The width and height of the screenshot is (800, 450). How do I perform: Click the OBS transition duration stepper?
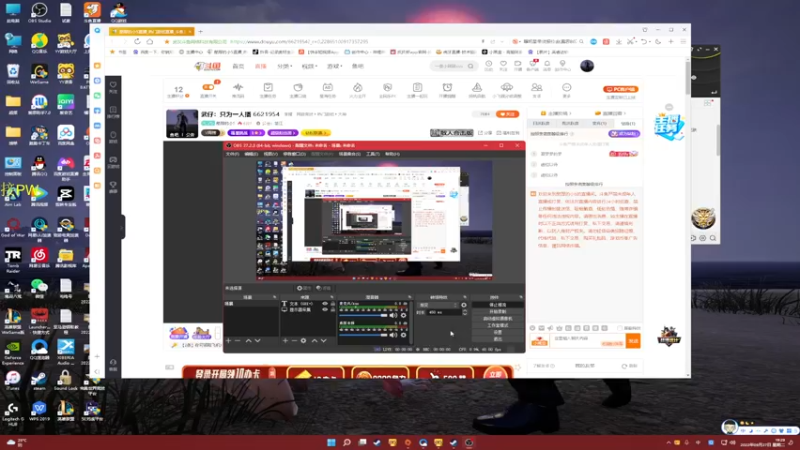pos(465,312)
